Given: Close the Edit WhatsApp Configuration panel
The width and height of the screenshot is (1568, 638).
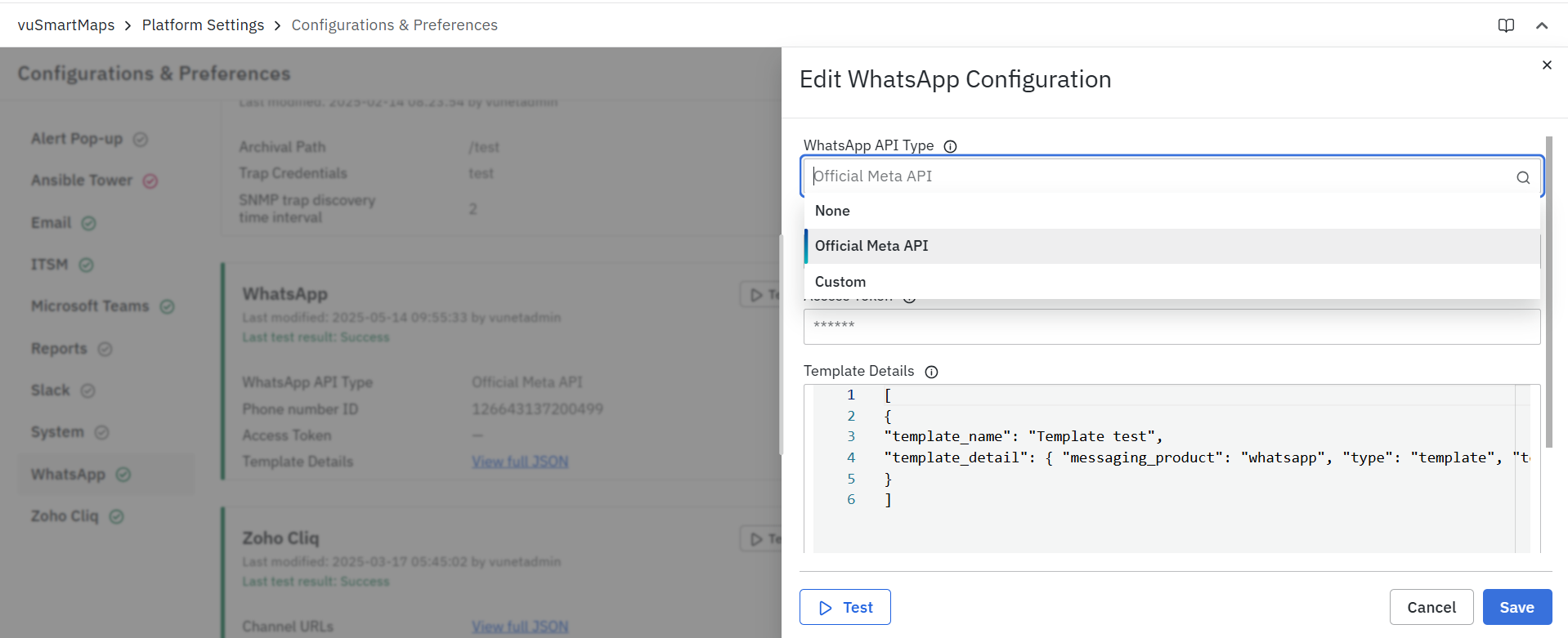Looking at the screenshot, I should point(1547,65).
